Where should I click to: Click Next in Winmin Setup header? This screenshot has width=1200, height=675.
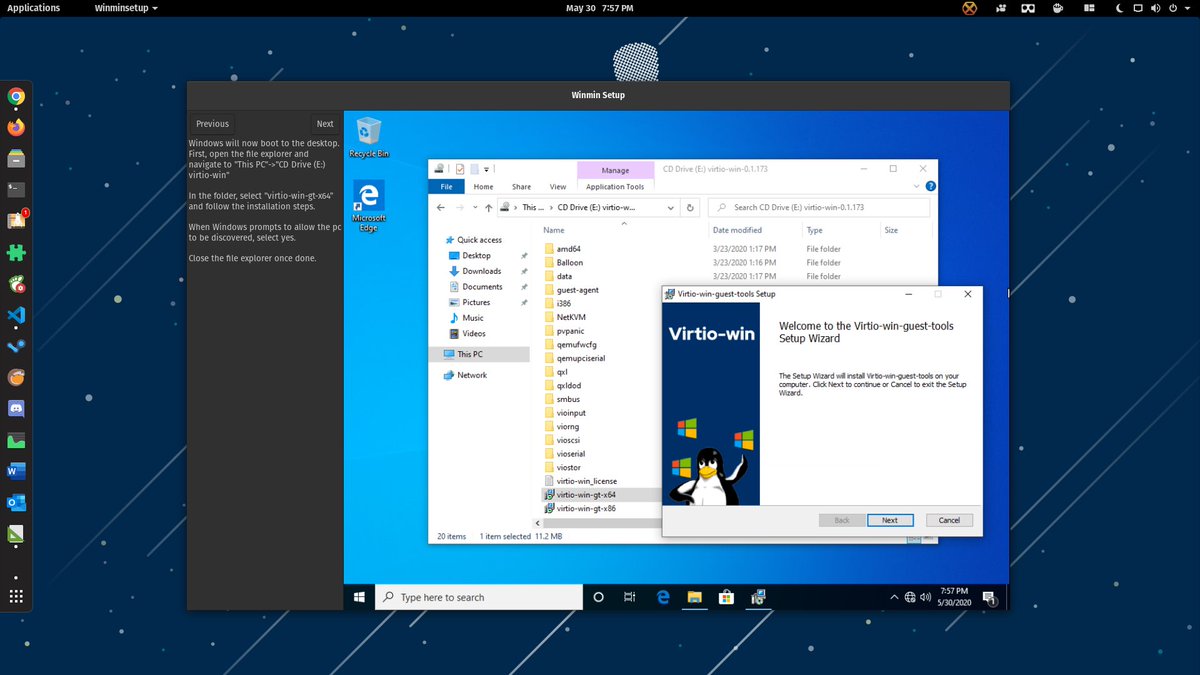[325, 124]
